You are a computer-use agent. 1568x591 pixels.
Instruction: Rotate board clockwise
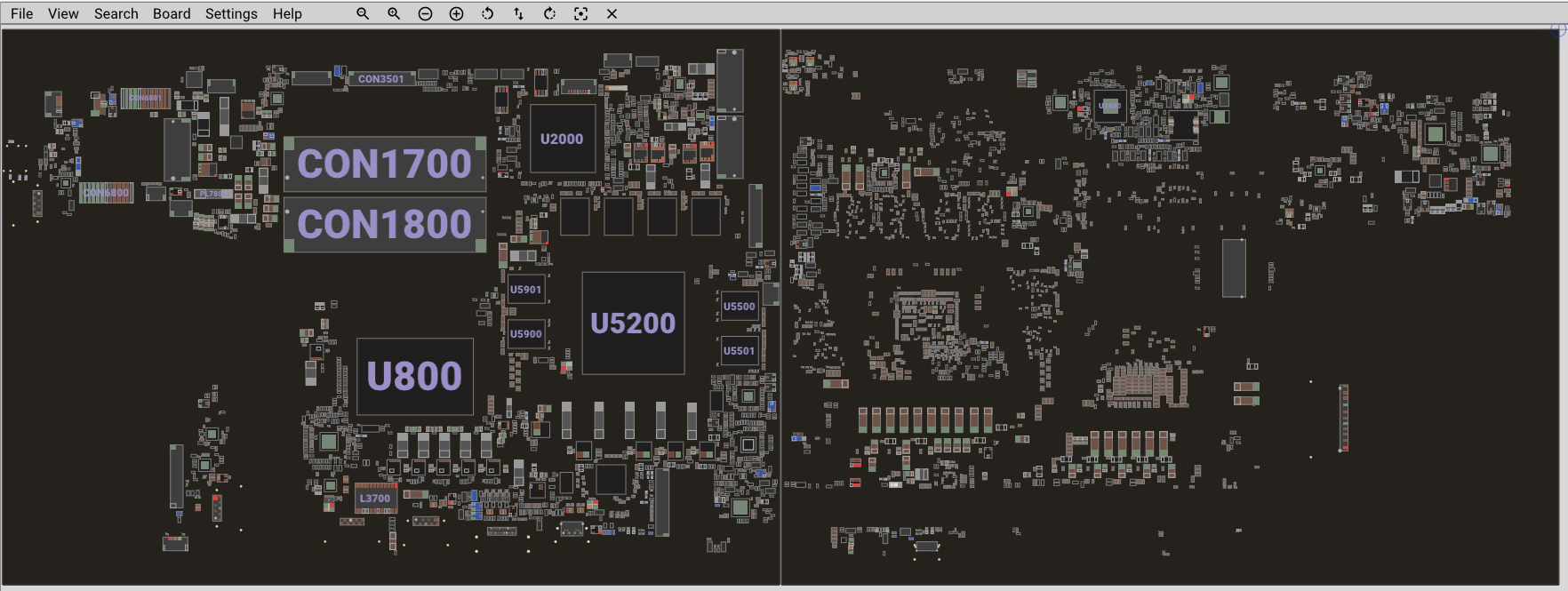(x=549, y=13)
